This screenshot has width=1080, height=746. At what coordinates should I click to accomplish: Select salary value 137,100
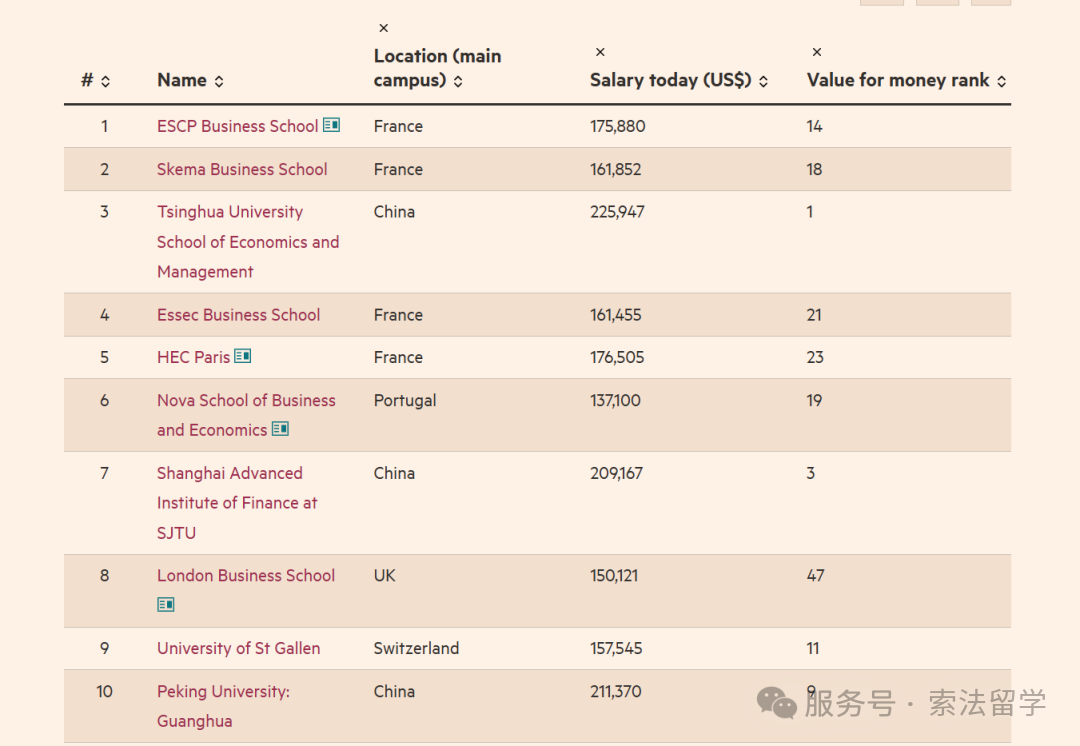click(x=615, y=400)
